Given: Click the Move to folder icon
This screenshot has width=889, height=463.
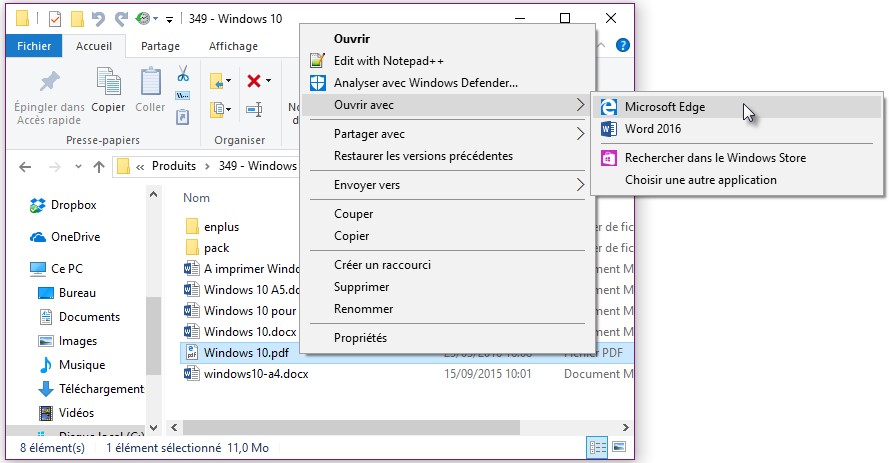Looking at the screenshot, I should point(217,81).
